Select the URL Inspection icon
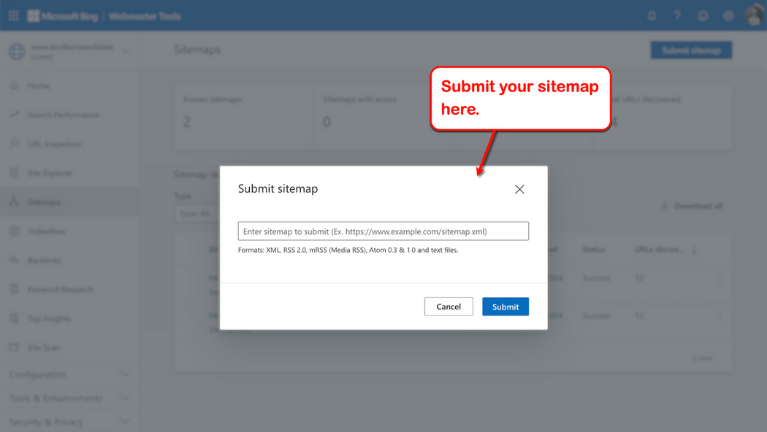 14,144
